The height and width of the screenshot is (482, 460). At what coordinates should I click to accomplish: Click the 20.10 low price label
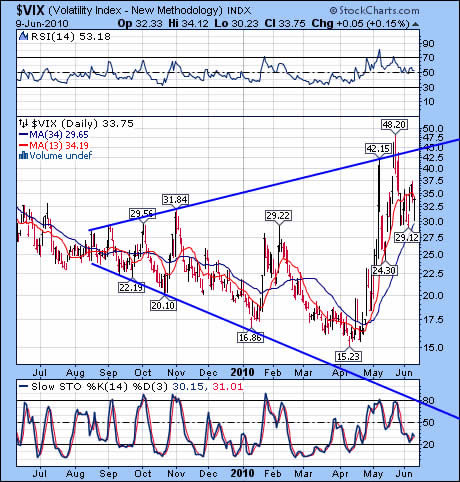click(163, 305)
